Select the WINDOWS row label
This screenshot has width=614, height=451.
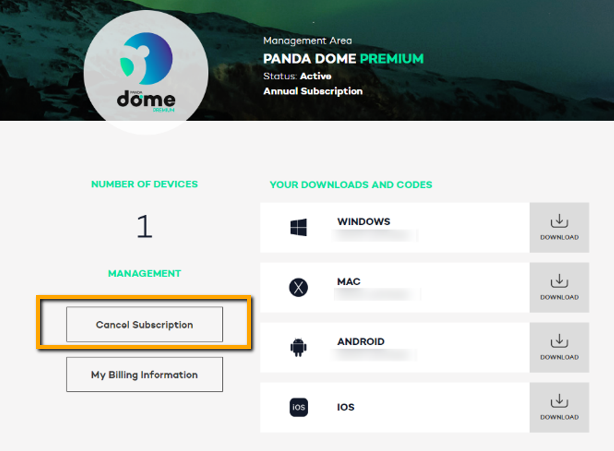click(x=364, y=221)
